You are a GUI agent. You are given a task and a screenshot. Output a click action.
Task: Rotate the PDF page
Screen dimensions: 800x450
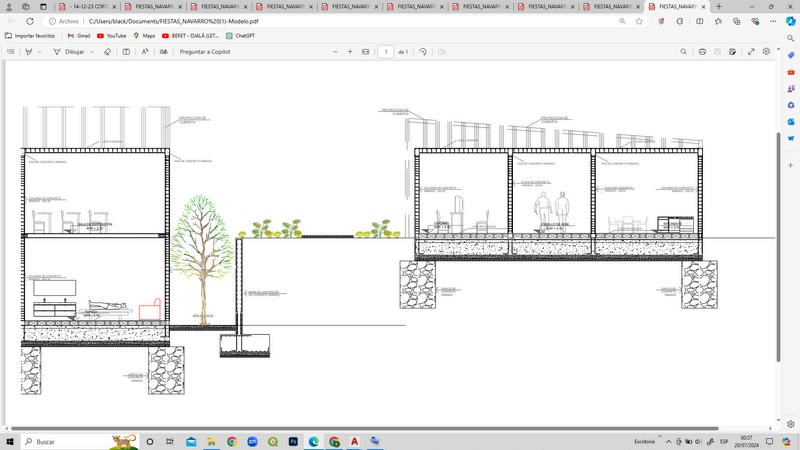click(x=422, y=52)
